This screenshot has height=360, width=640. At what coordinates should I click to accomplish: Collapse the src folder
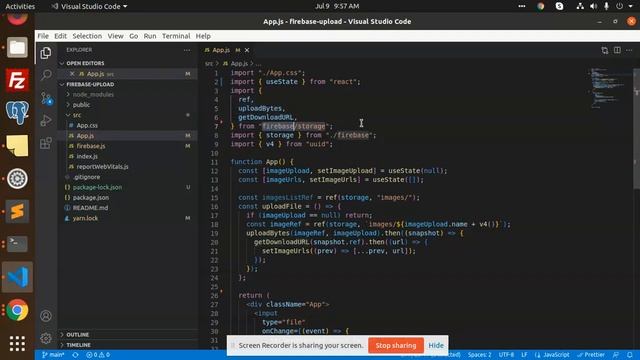coord(77,115)
